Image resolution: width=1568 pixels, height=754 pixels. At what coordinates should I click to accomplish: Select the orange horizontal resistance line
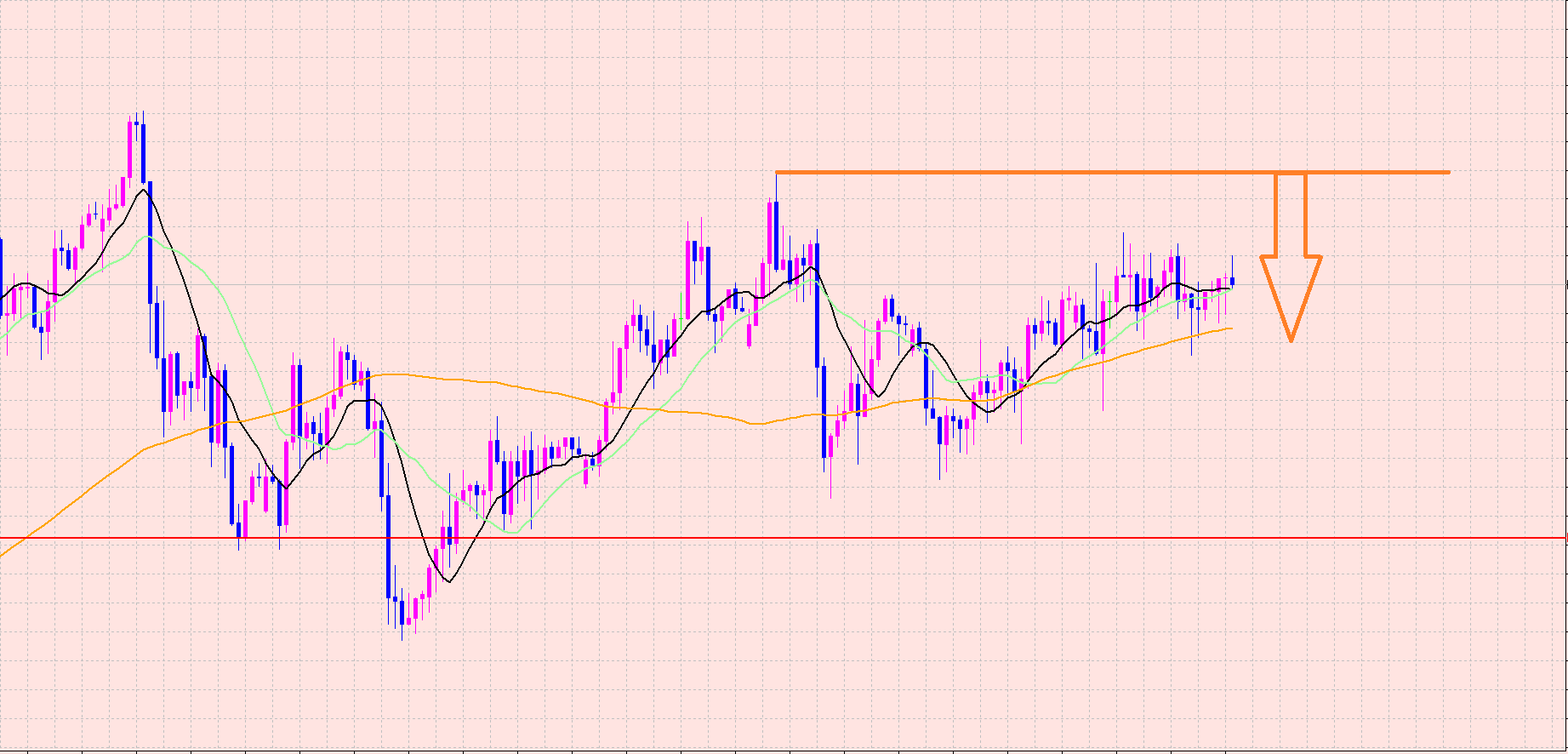click(1021, 173)
